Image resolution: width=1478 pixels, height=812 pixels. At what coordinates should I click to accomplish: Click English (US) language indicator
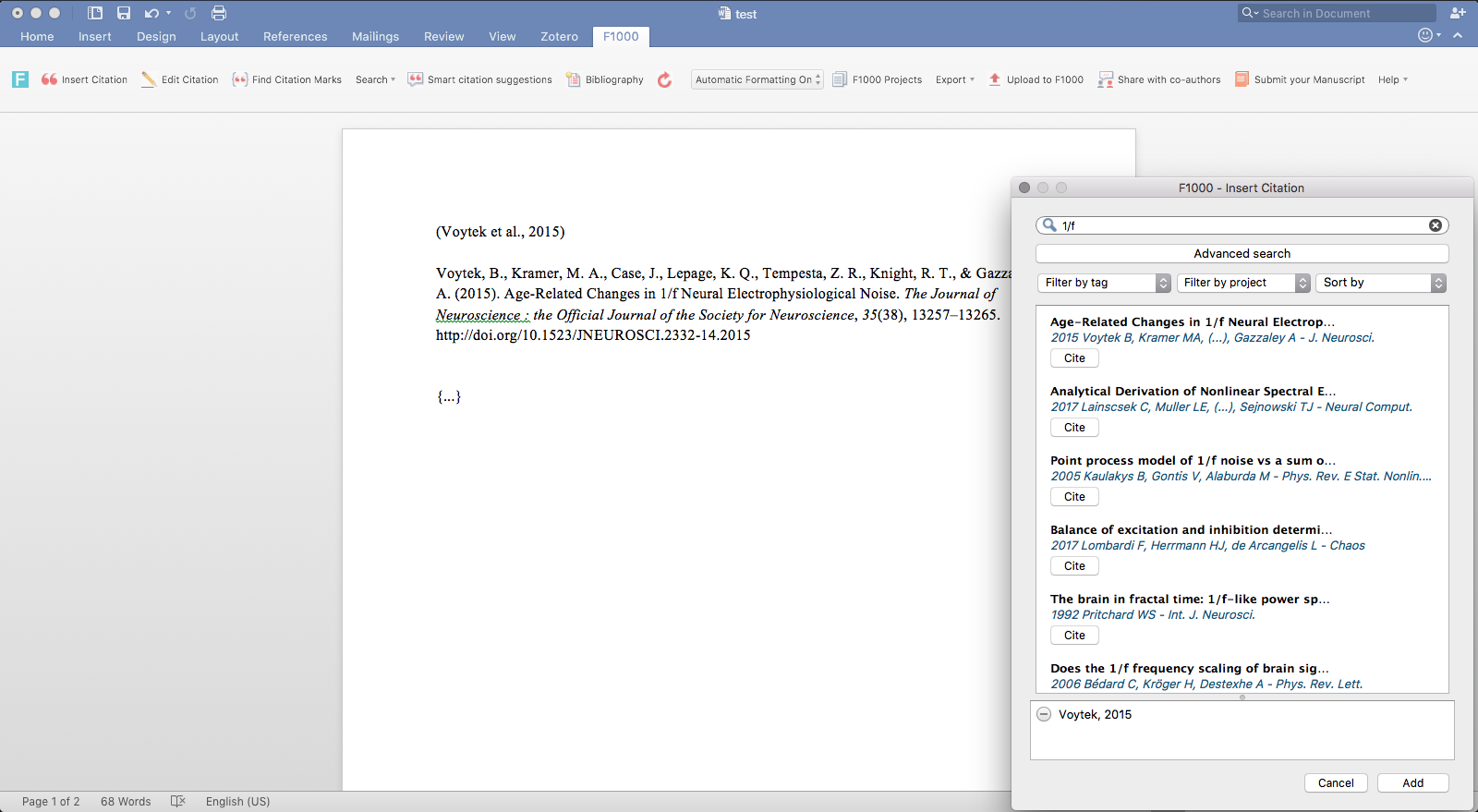237,801
